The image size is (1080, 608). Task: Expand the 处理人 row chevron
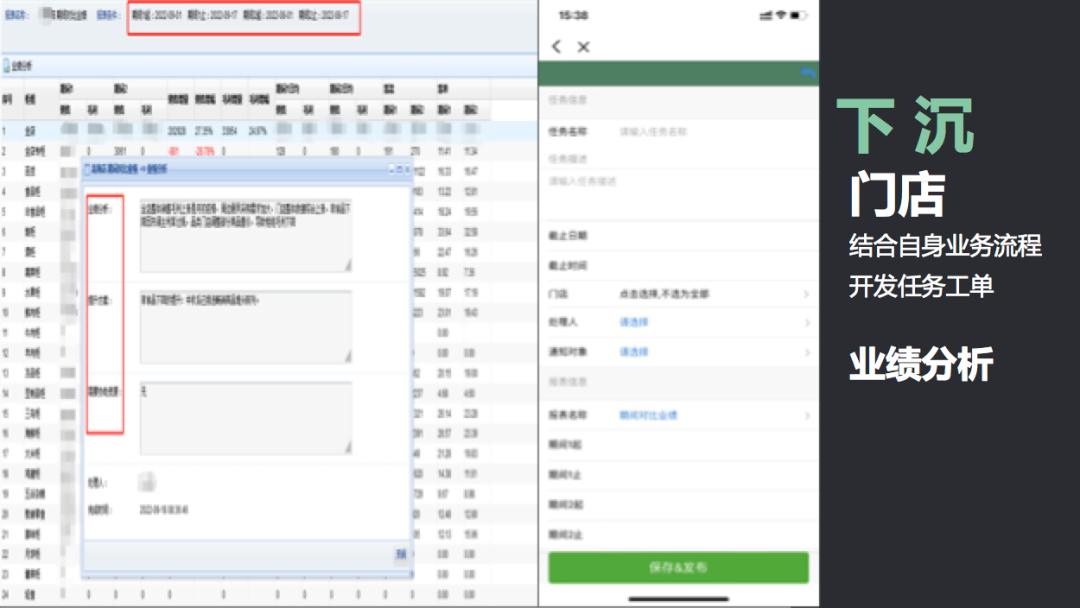coord(806,323)
